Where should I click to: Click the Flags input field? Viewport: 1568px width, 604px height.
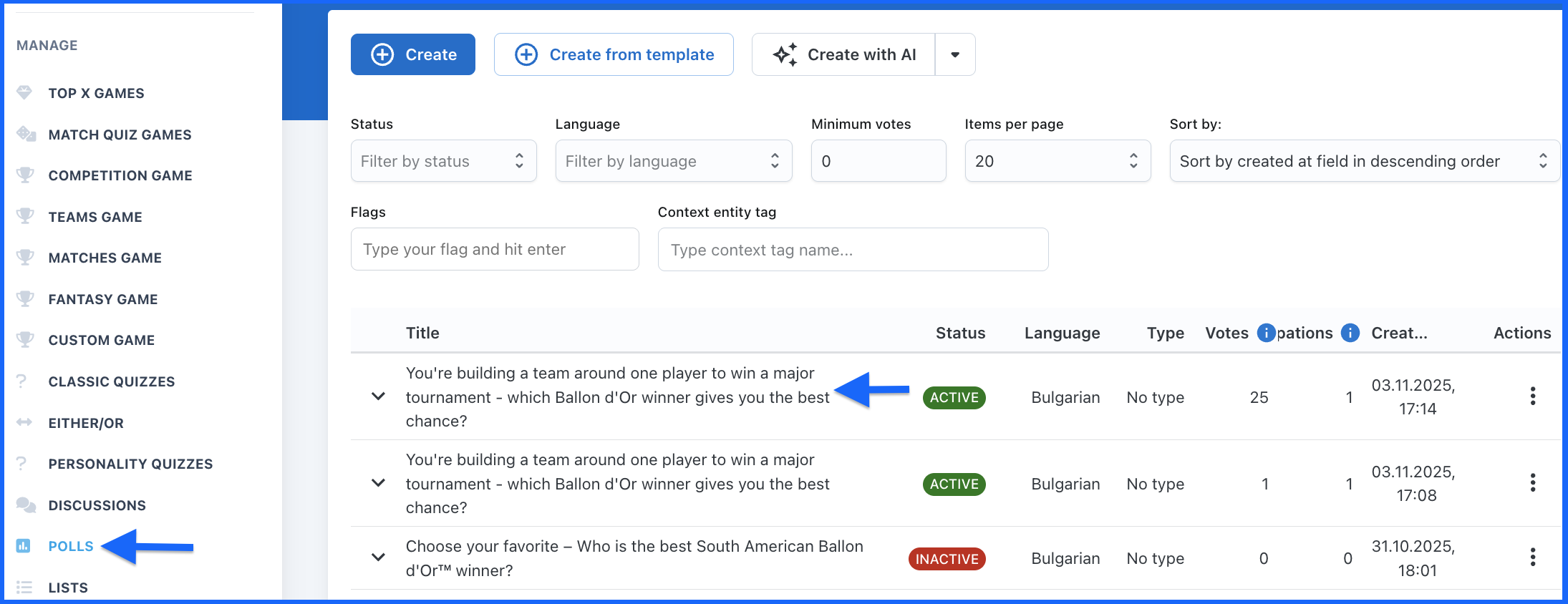494,249
